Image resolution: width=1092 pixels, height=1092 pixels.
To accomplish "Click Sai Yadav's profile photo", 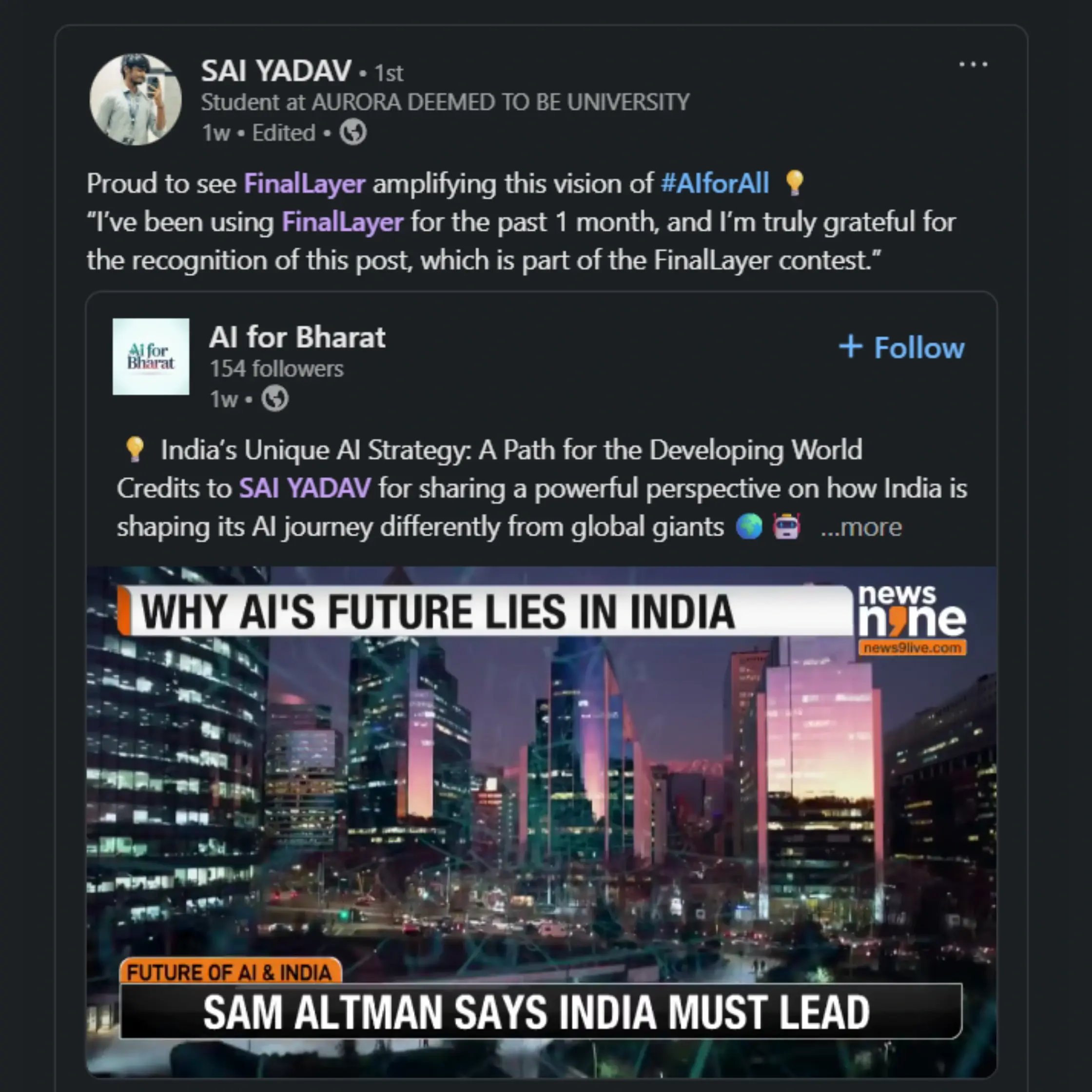I will (x=135, y=99).
